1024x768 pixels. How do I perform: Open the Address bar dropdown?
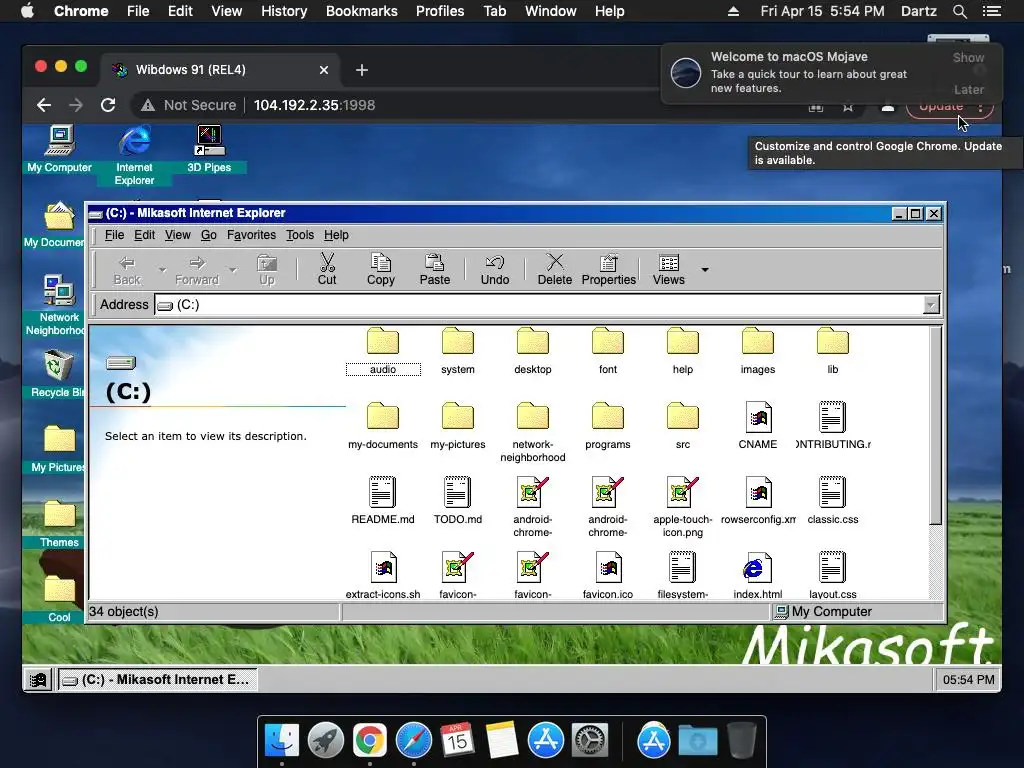tap(931, 305)
